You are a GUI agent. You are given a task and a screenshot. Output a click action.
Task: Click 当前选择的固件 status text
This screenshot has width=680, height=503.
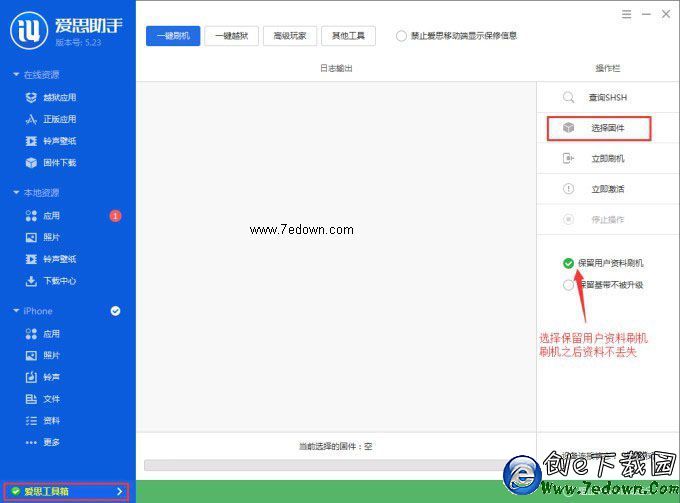coord(336,446)
